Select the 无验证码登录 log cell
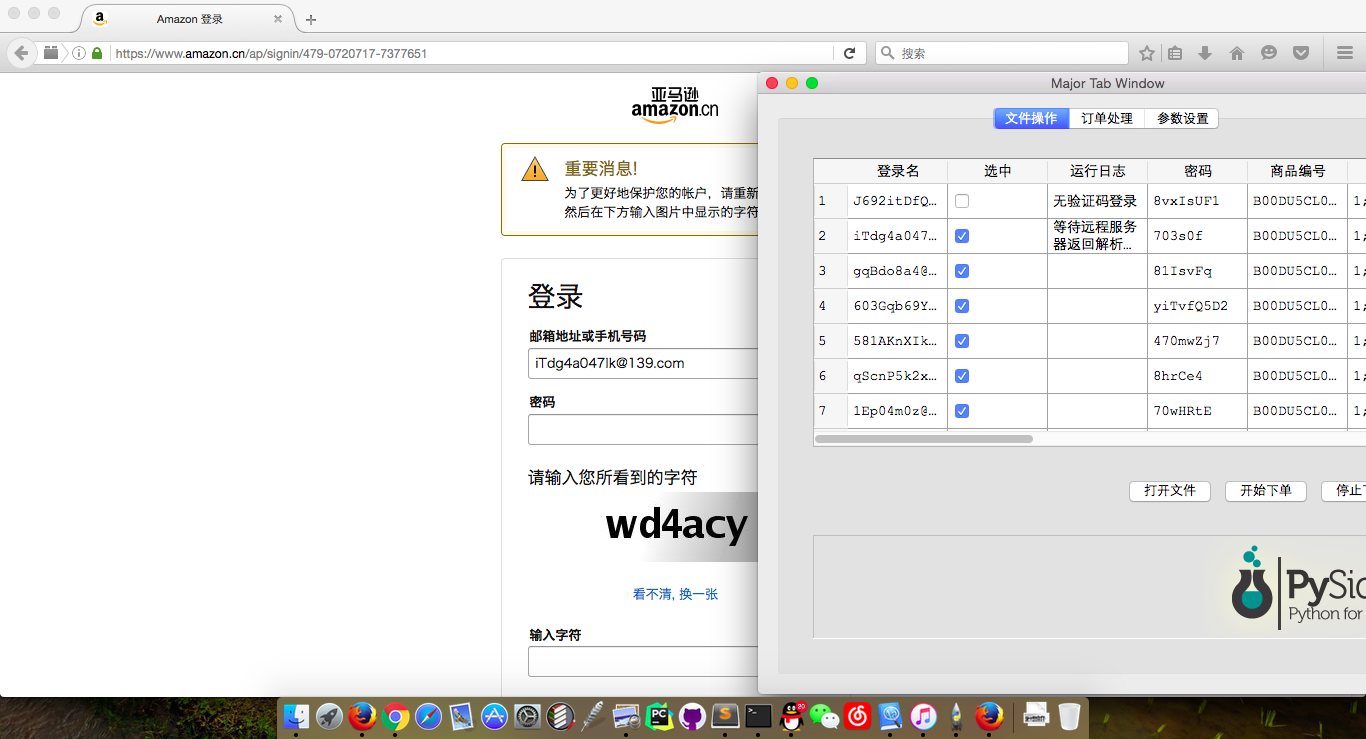This screenshot has width=1366, height=739. (x=1098, y=201)
